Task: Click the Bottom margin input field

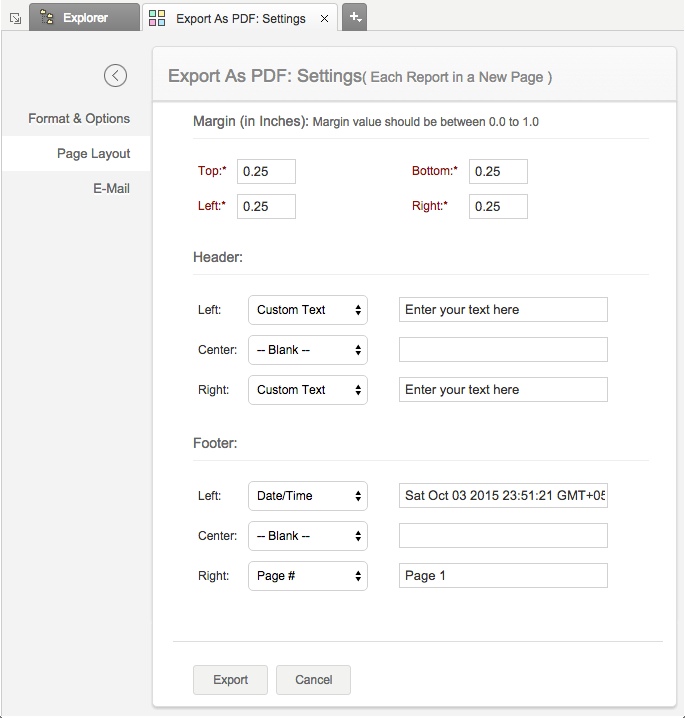Action: coord(498,171)
